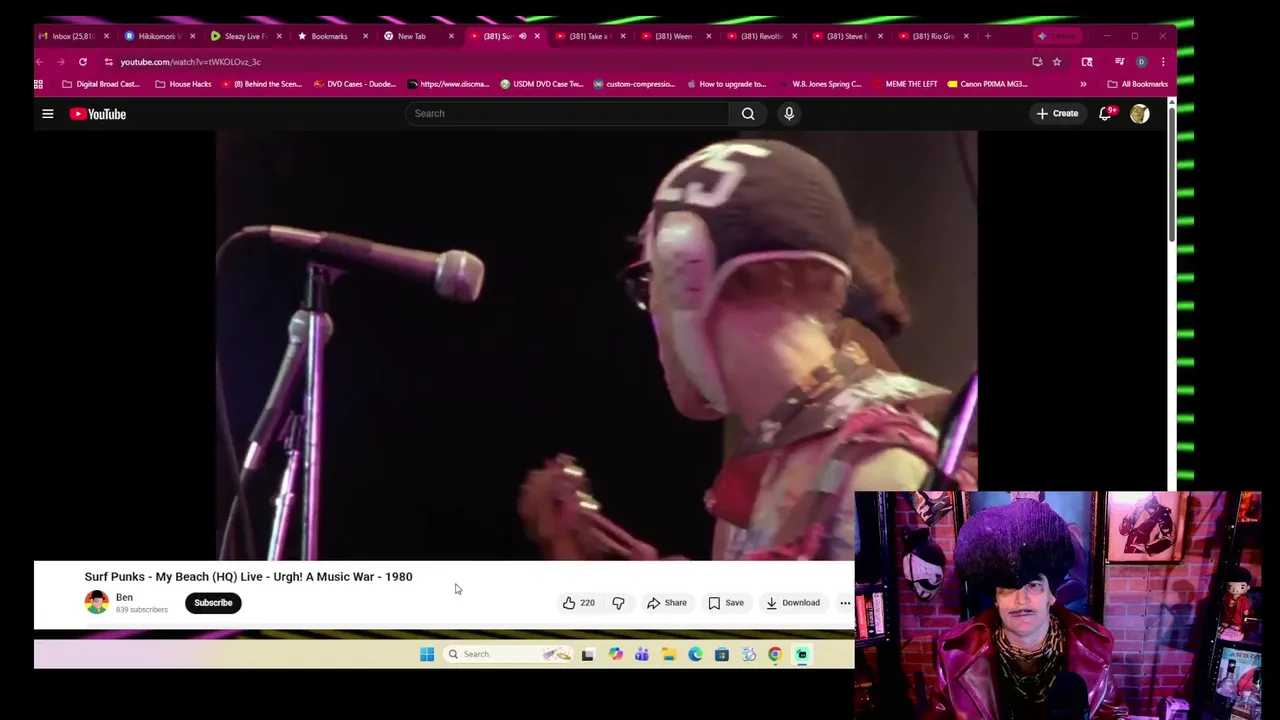Screen dimensions: 1280x720
Task: Subscribe to Ben's channel
Action: [213, 603]
